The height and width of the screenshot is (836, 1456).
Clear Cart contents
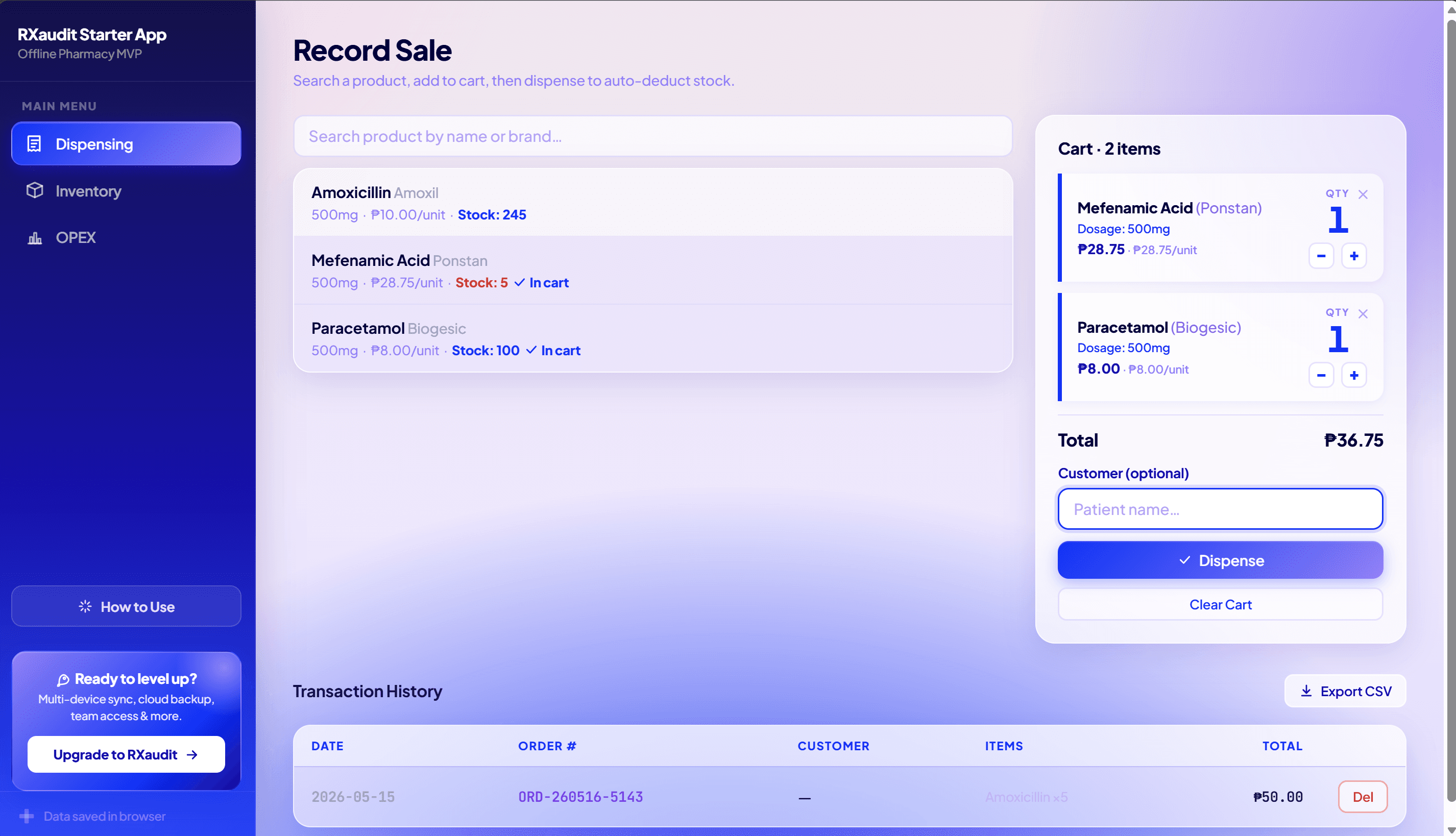pos(1221,604)
